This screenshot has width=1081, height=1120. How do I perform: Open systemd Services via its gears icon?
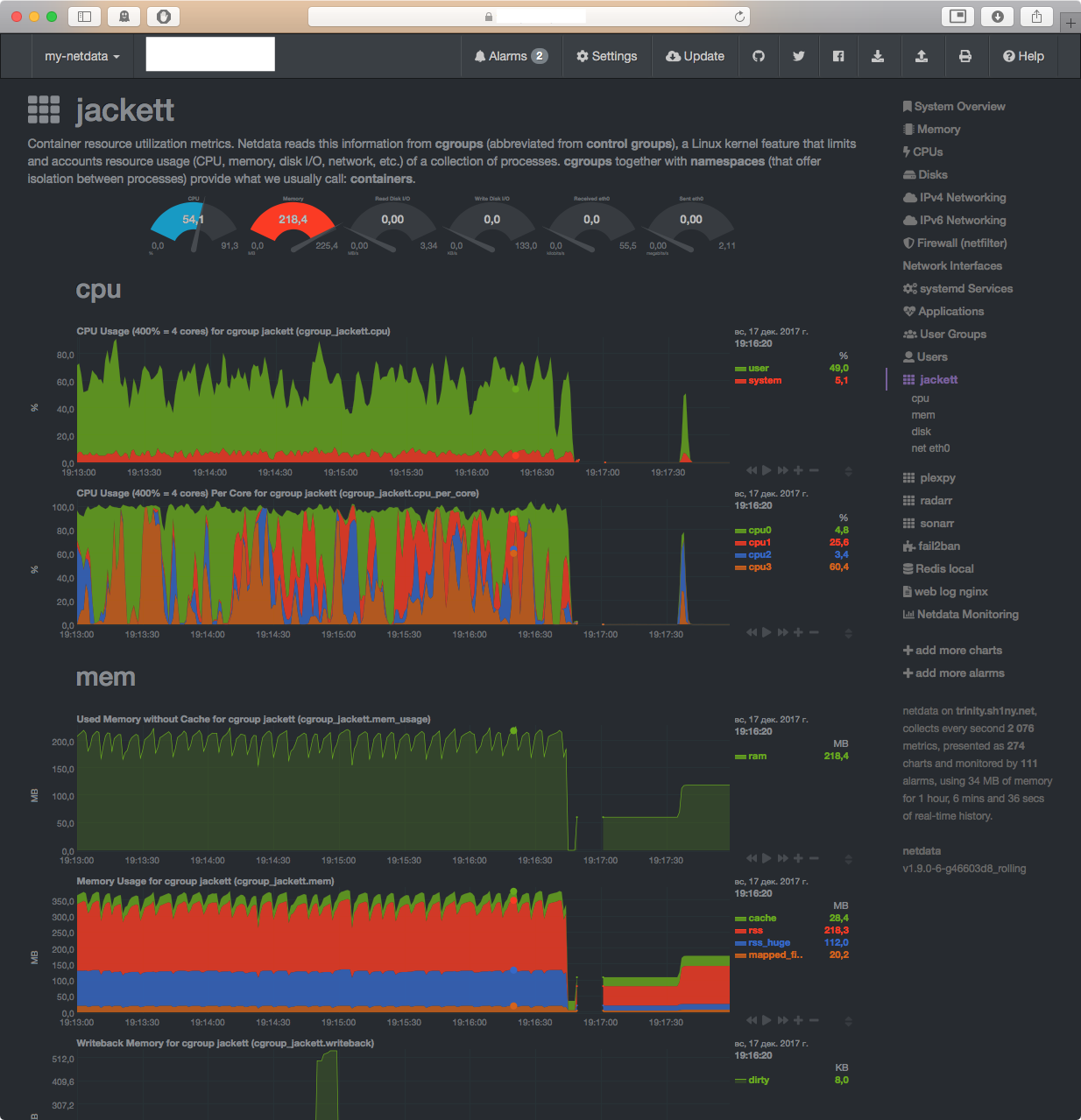coord(908,288)
